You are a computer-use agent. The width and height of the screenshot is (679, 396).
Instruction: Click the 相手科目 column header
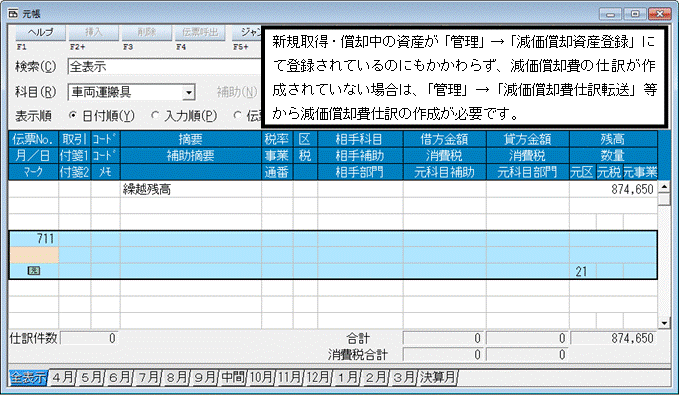(360, 139)
